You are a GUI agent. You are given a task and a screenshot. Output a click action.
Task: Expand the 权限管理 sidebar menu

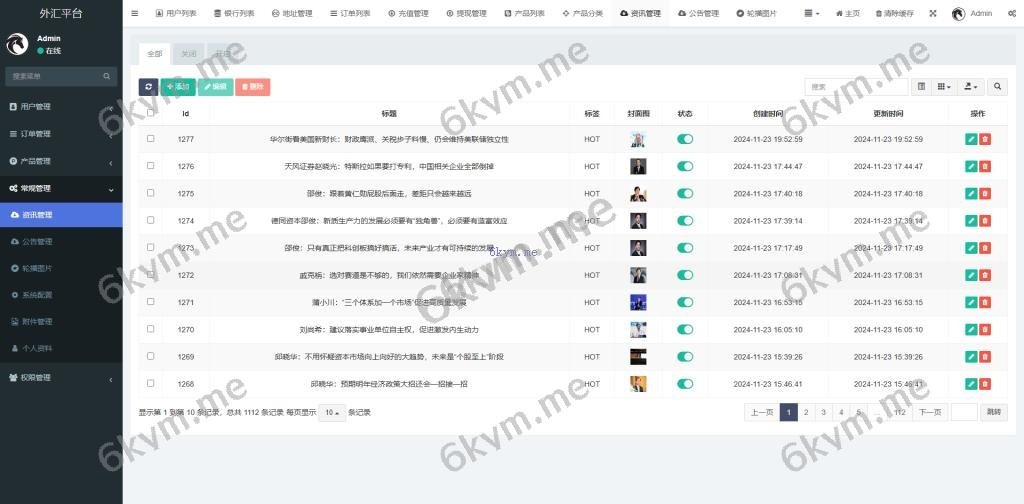[60, 377]
